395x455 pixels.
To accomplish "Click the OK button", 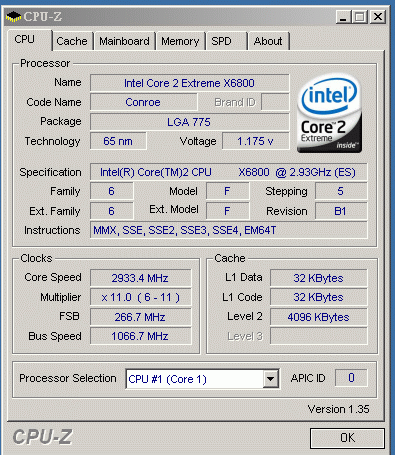I will pyautogui.click(x=347, y=438).
